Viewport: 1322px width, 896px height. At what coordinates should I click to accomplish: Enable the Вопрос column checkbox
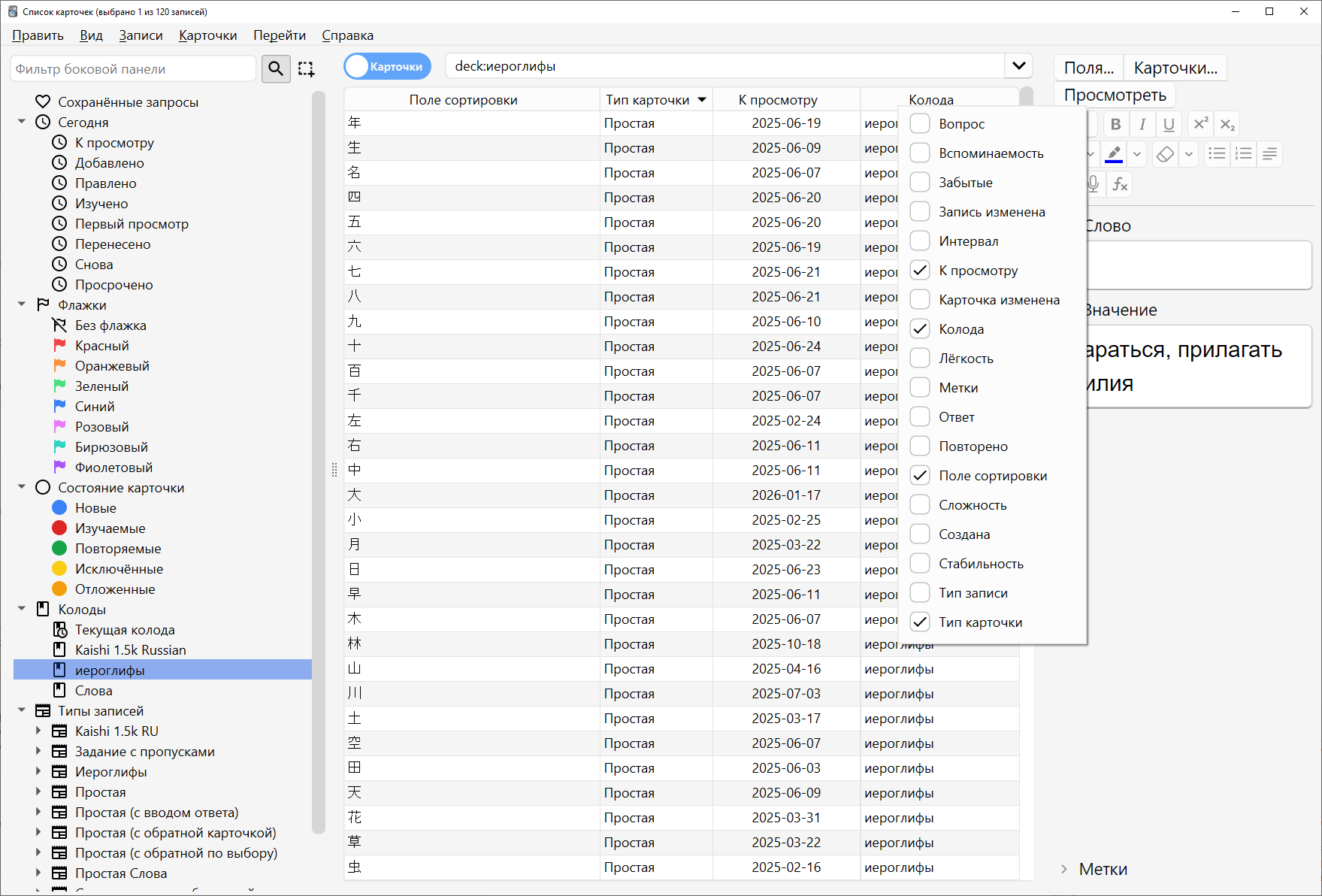click(920, 124)
